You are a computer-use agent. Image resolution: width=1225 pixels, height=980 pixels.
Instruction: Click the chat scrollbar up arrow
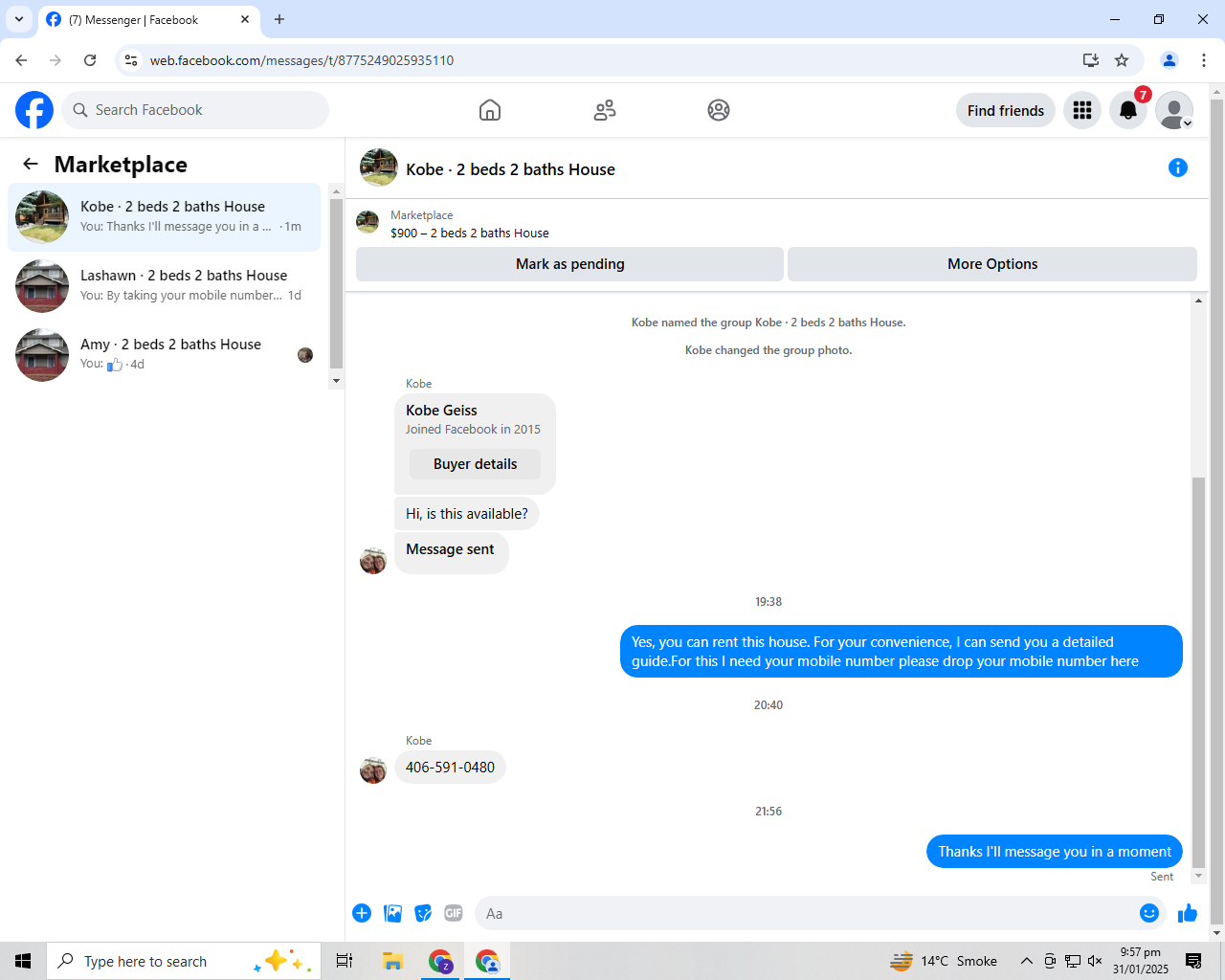1198,301
